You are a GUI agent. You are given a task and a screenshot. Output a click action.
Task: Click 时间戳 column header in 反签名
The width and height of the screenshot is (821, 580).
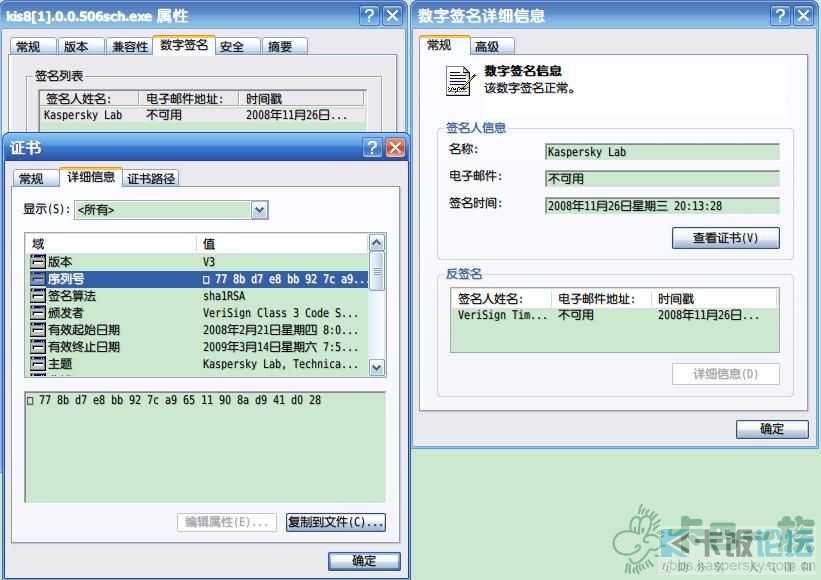pyautogui.click(x=714, y=299)
